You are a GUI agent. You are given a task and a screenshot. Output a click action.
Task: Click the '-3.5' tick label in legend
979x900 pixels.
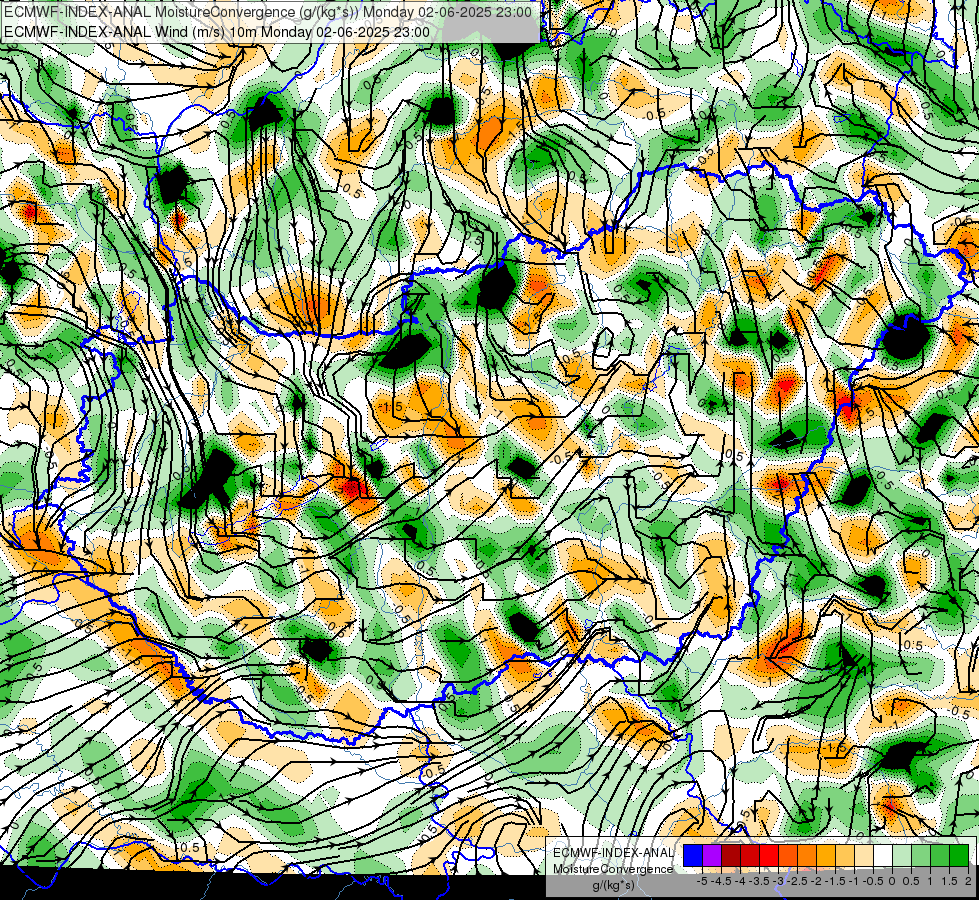[x=759, y=881]
